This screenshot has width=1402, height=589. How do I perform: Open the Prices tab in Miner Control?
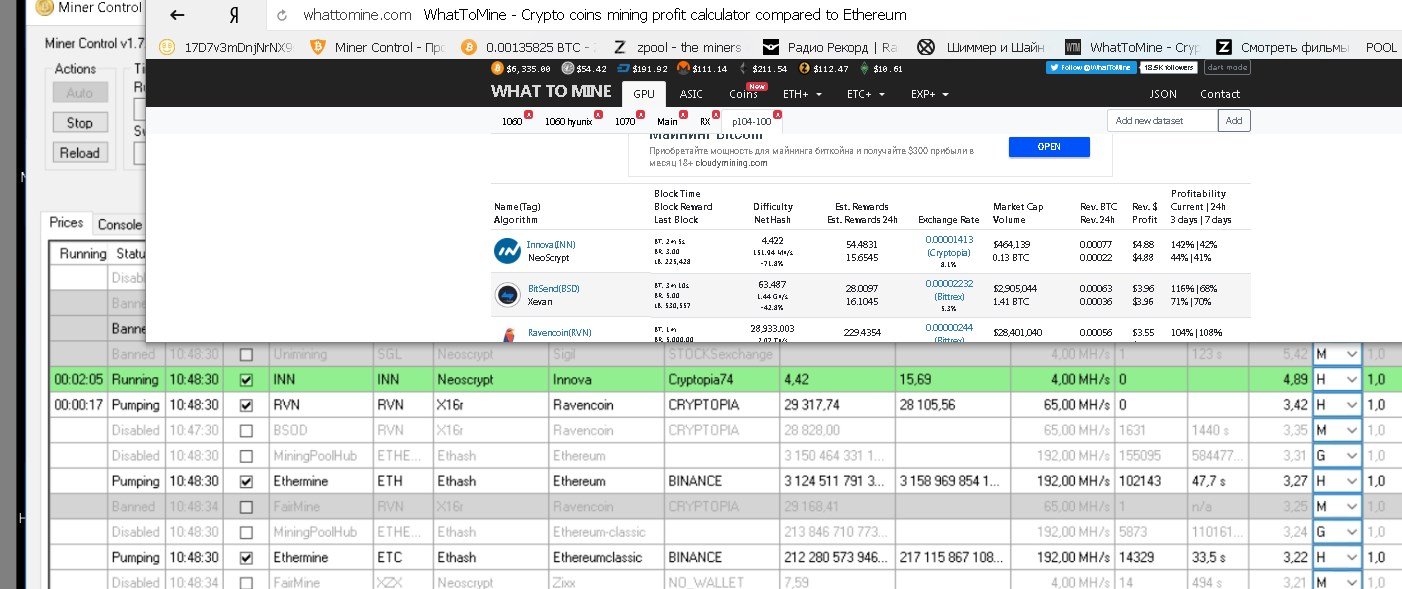tap(67, 223)
